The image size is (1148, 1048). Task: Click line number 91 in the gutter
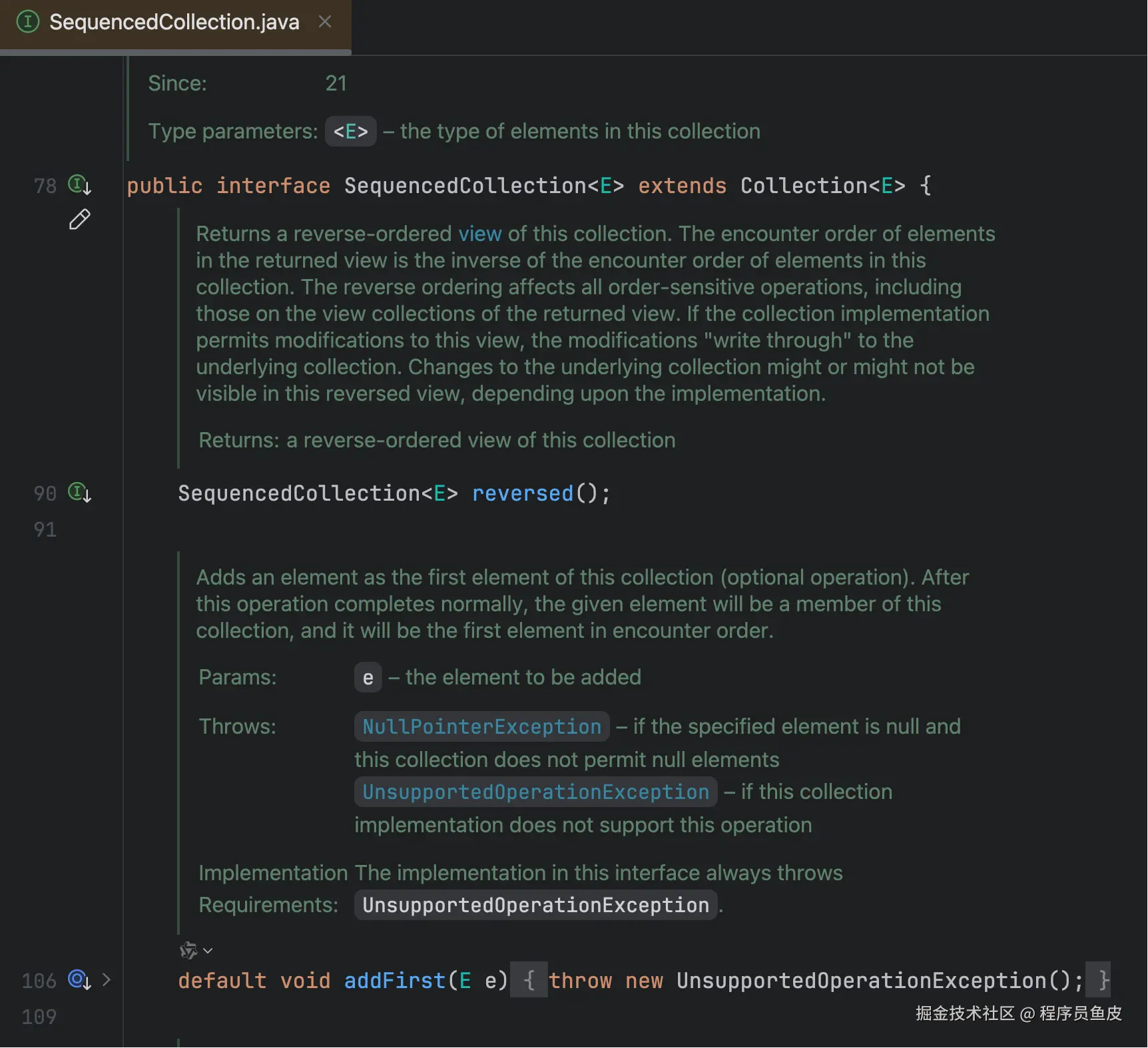45,529
